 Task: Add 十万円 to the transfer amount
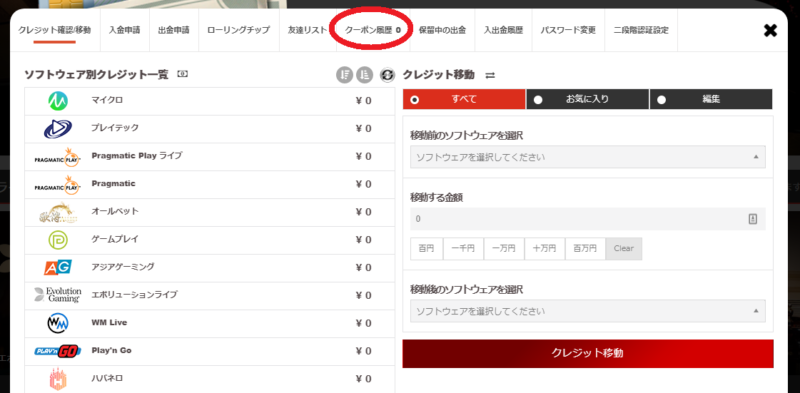[544, 249]
